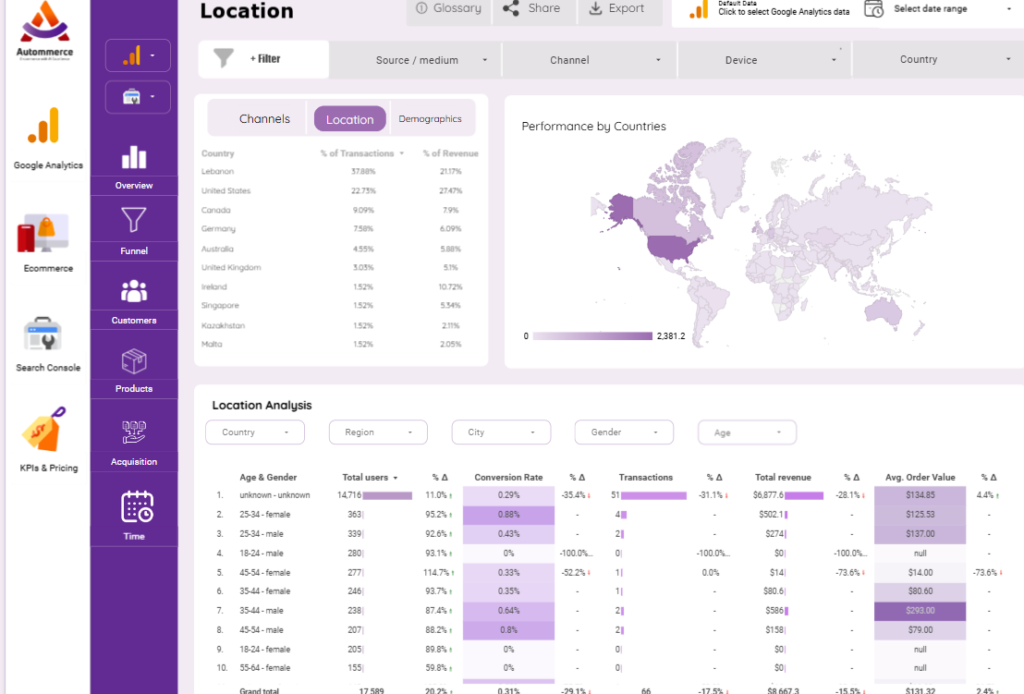The image size is (1024, 694).
Task: Click the date range calendar icon
Action: [874, 9]
